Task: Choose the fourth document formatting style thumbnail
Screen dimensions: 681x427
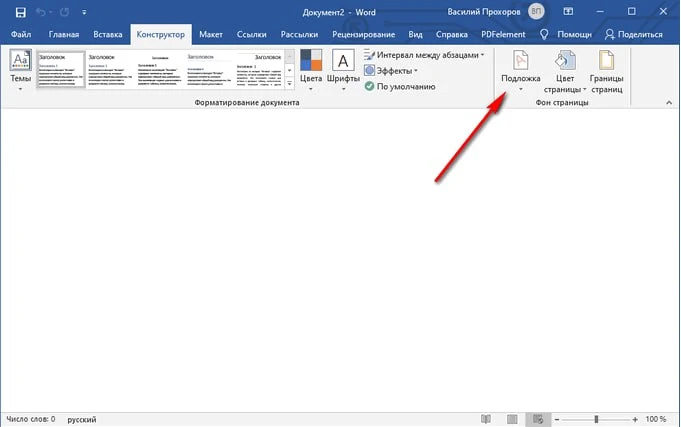Action: [209, 70]
